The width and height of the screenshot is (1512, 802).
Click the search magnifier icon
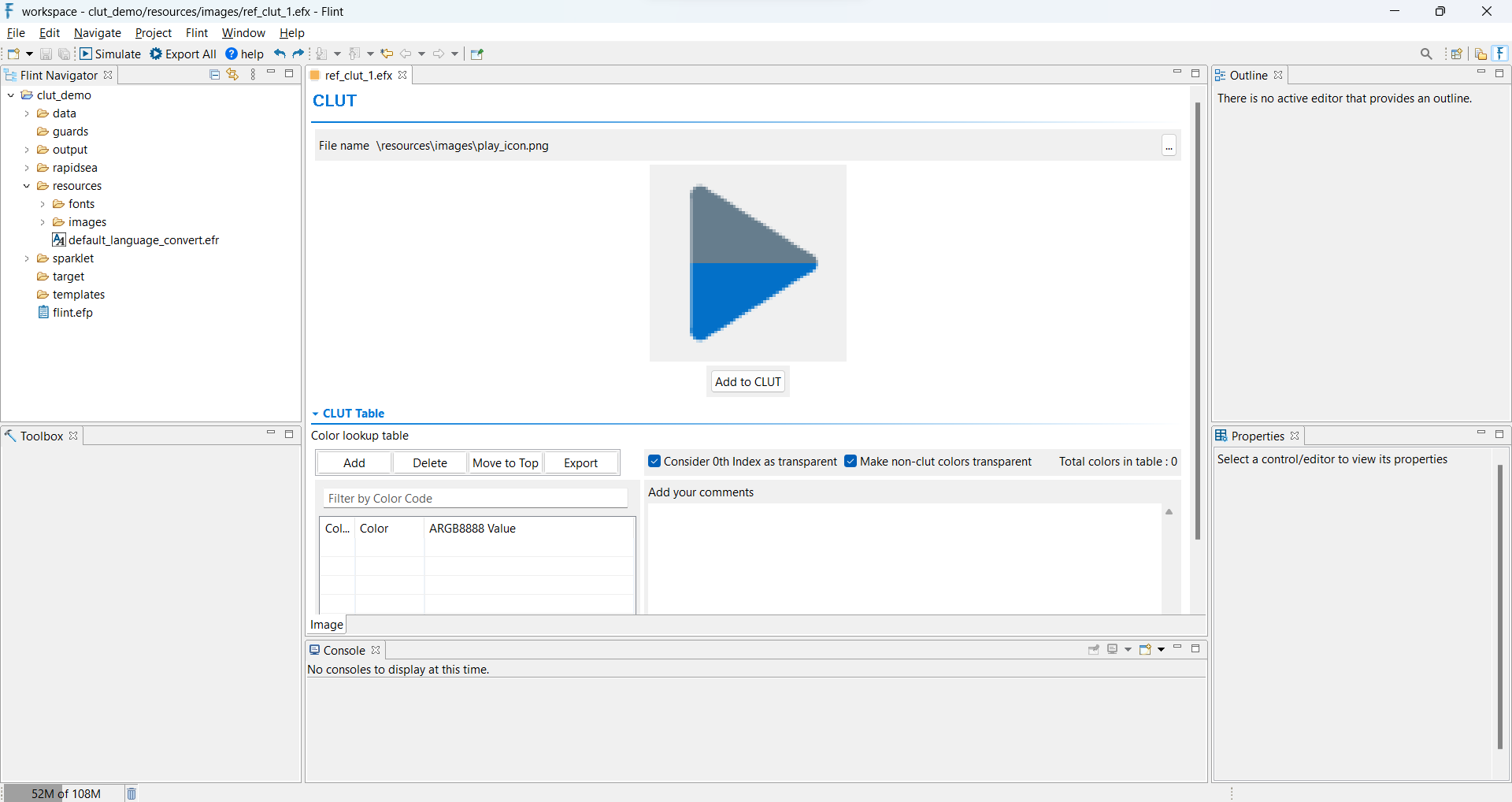(1426, 54)
